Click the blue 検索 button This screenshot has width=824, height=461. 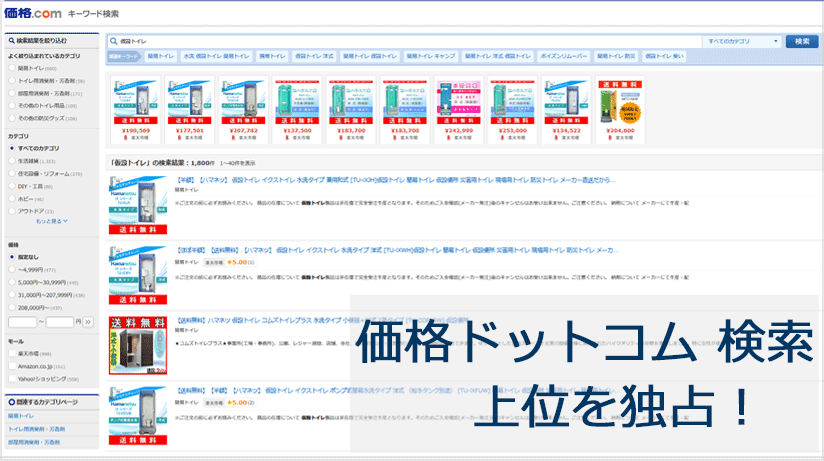802,41
